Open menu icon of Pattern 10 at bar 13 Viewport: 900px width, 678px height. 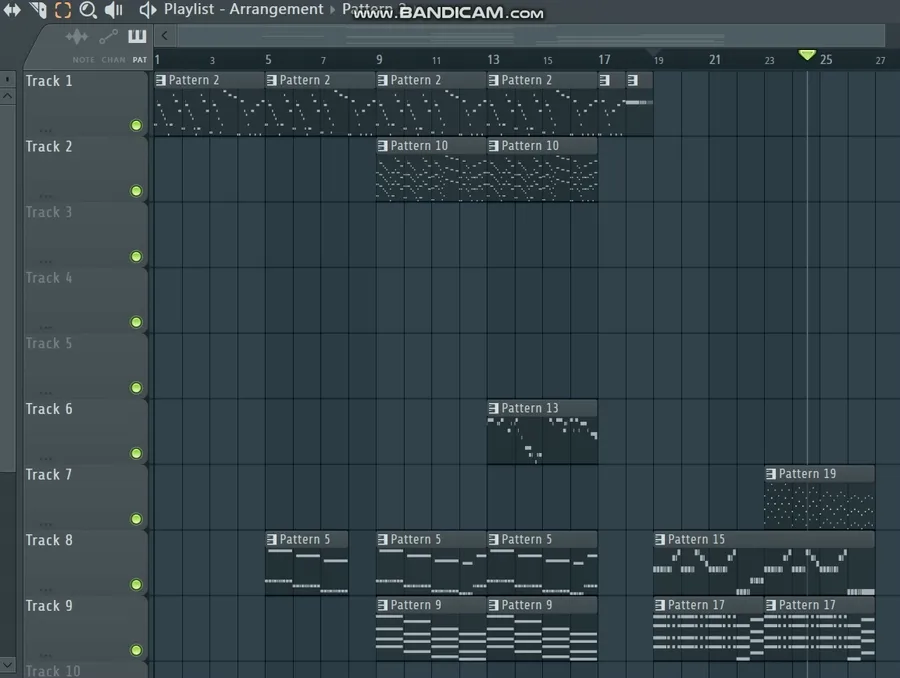point(493,146)
